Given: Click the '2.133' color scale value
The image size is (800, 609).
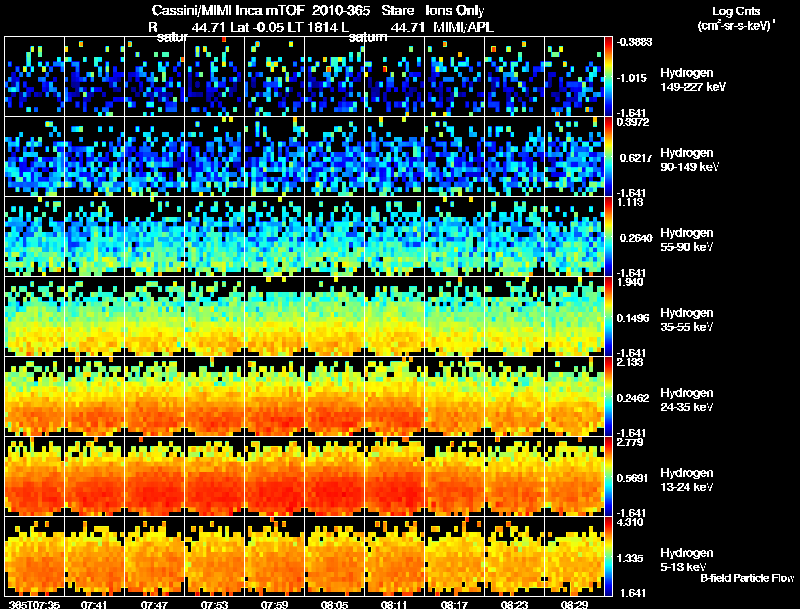Looking at the screenshot, I should pos(630,362).
